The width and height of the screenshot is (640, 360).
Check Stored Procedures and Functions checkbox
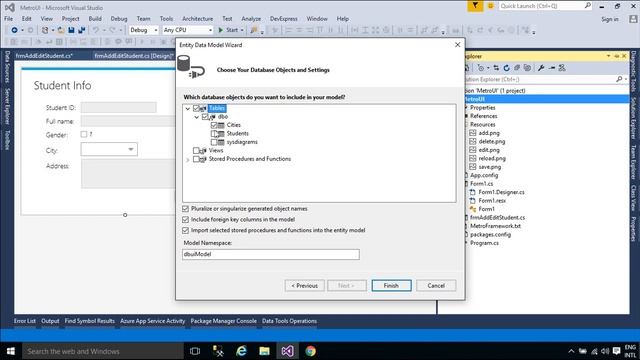196,159
